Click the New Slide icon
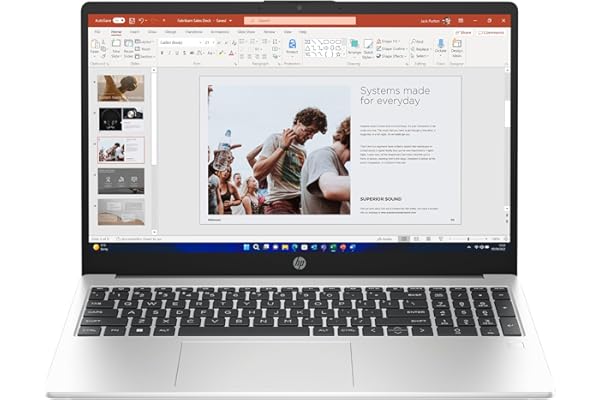The image size is (600, 400). (116, 48)
